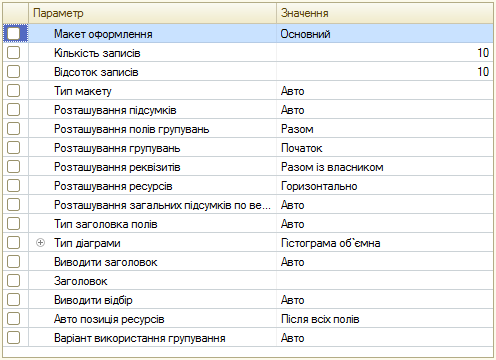The width and height of the screenshot is (496, 360).
Task: Check the Відсоток записів box
Action: point(13,72)
